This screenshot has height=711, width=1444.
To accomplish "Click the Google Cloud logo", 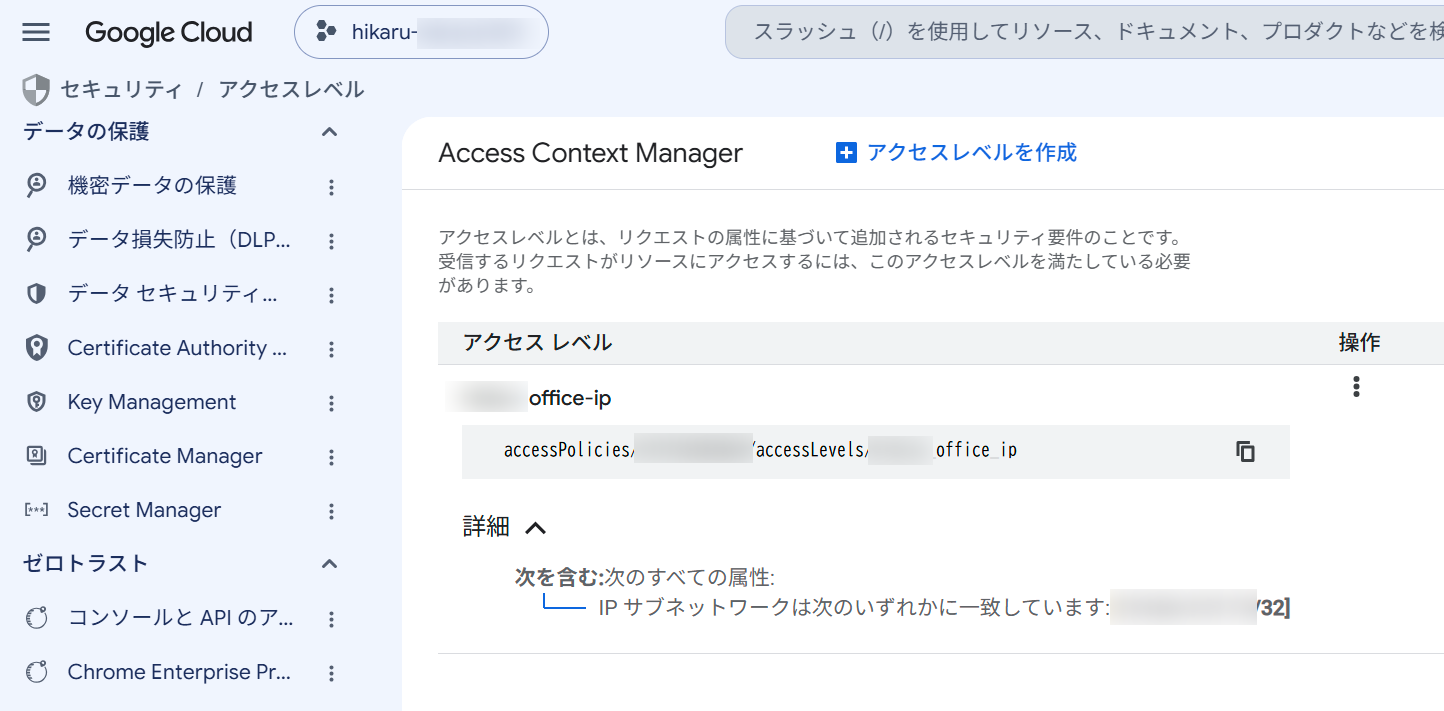I will click(168, 33).
